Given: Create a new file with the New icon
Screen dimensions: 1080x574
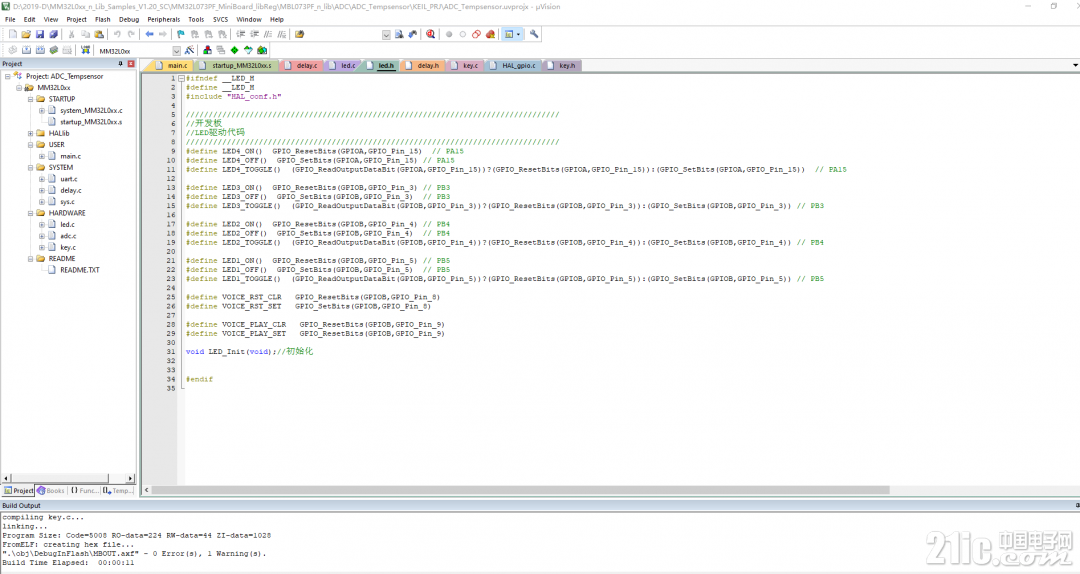Looking at the screenshot, I should pyautogui.click(x=12, y=34).
